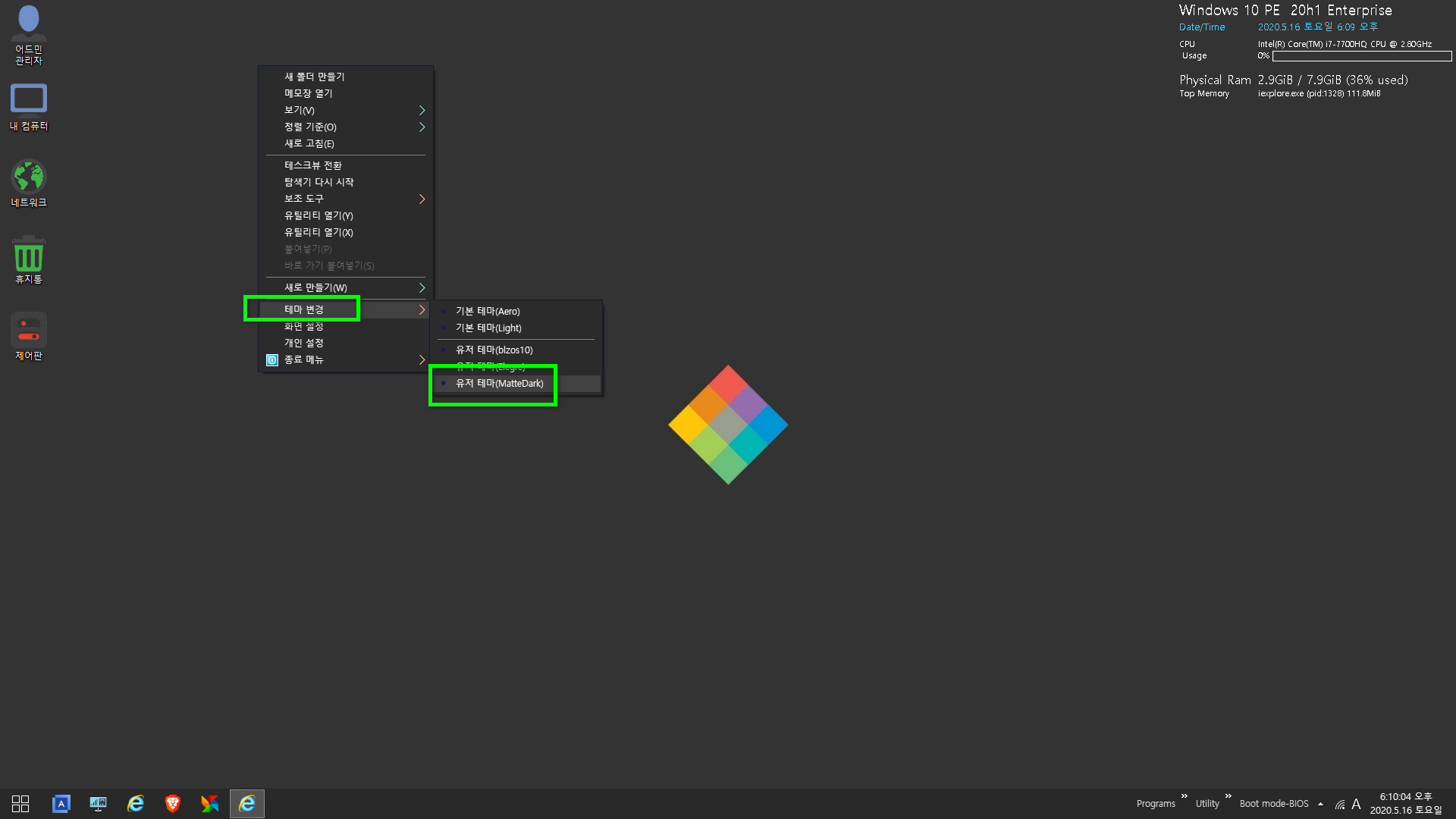1456x819 pixels.
Task: Choose 유틸리티 열기(Y) menu entry
Action: click(x=346, y=216)
